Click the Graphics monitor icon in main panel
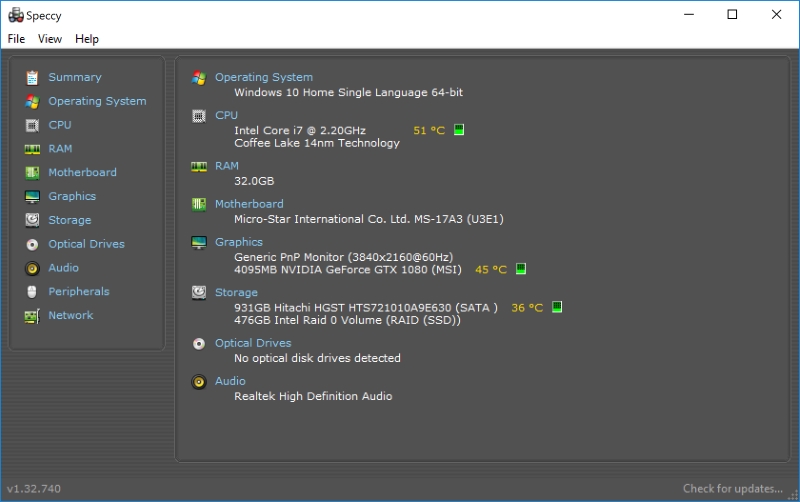 click(199, 242)
